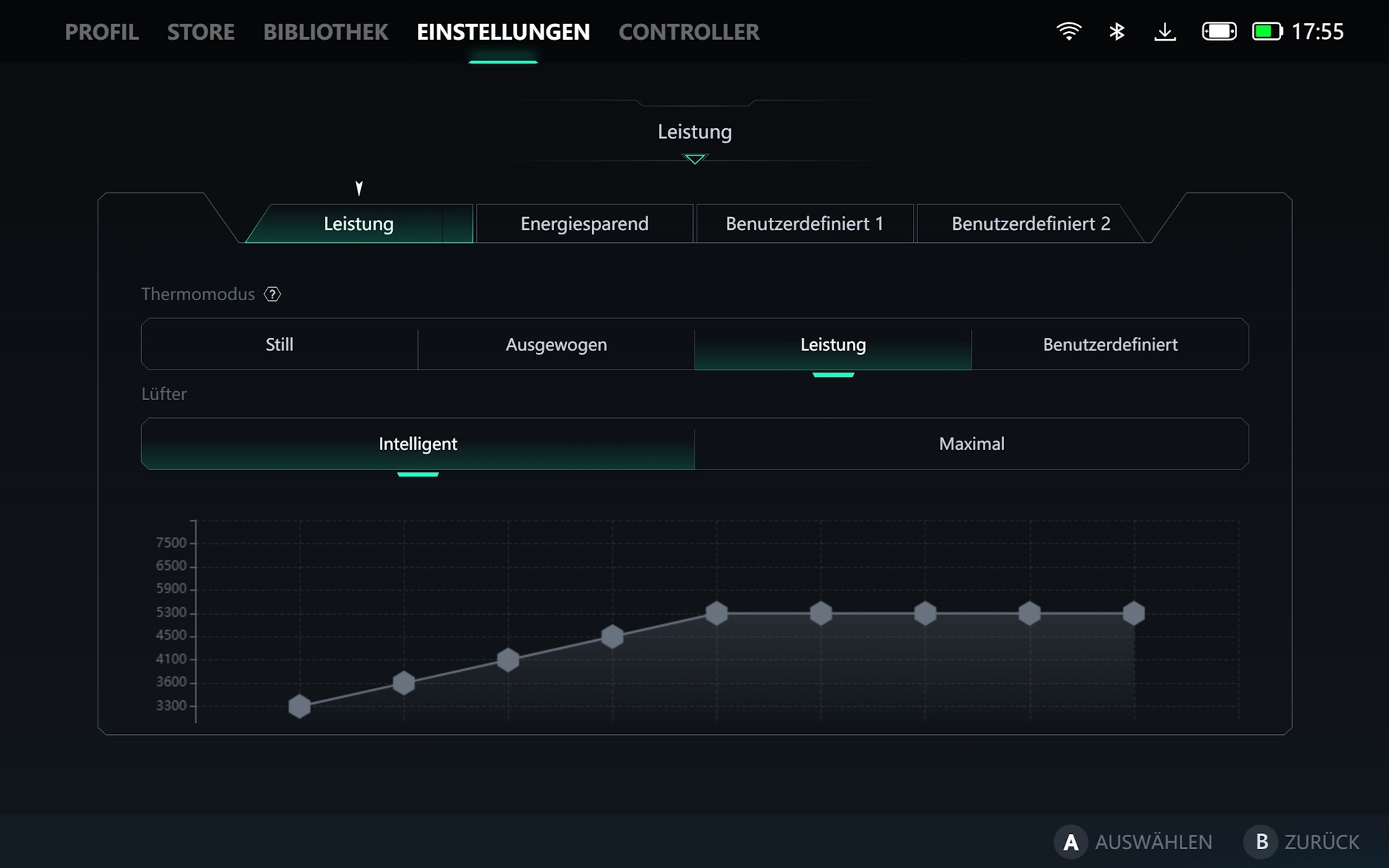This screenshot has height=868, width=1389.
Task: Click the Bluetooth icon in status bar
Action: (1116, 32)
